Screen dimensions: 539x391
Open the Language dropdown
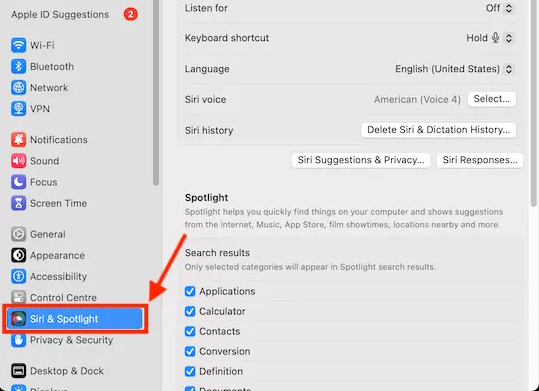click(x=509, y=69)
